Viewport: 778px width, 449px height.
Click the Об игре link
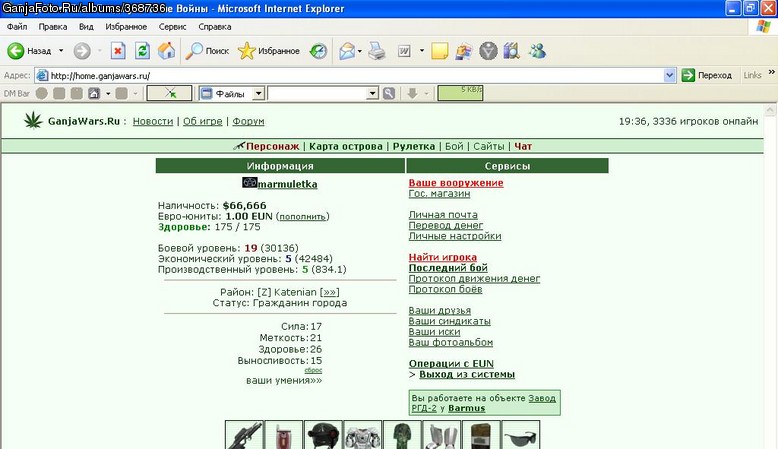coord(202,121)
